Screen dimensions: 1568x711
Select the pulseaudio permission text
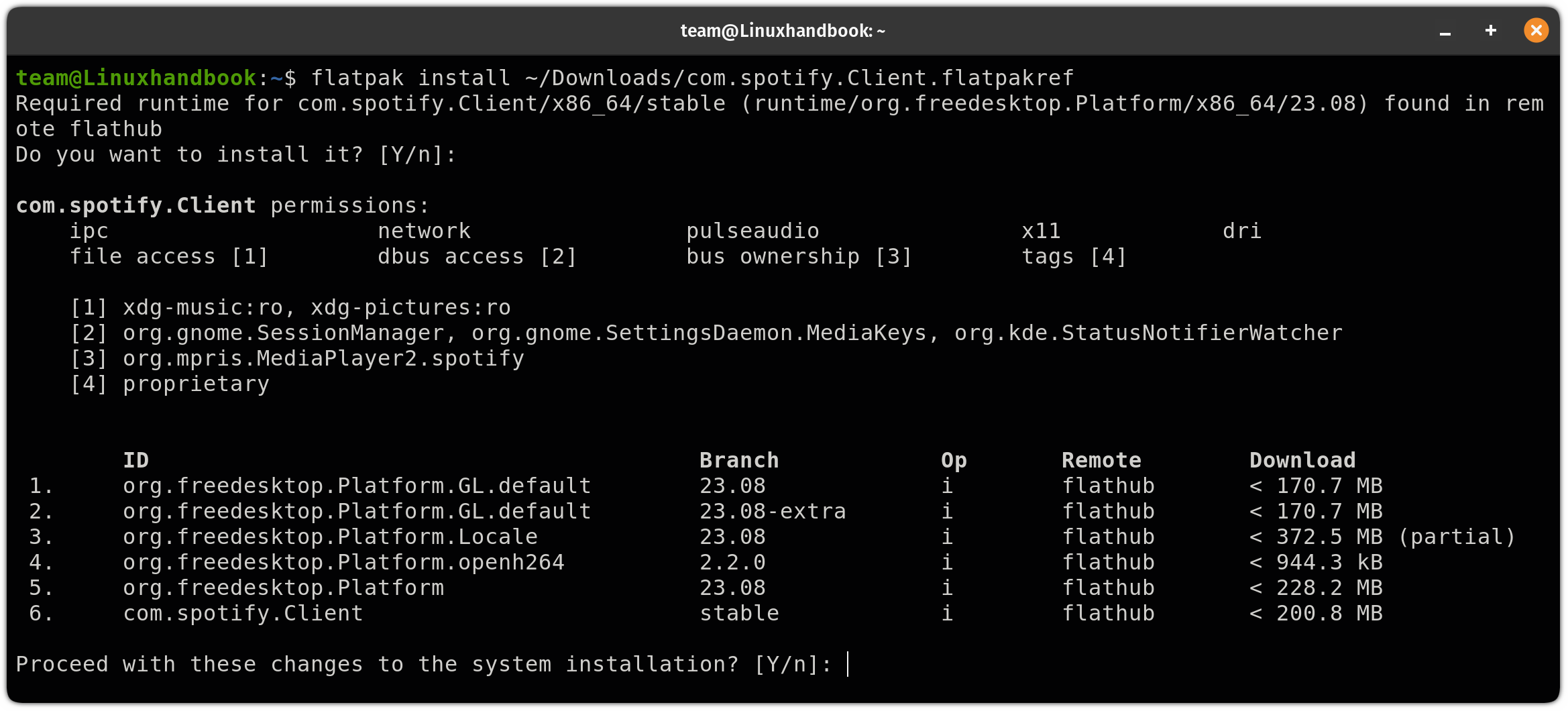click(752, 230)
